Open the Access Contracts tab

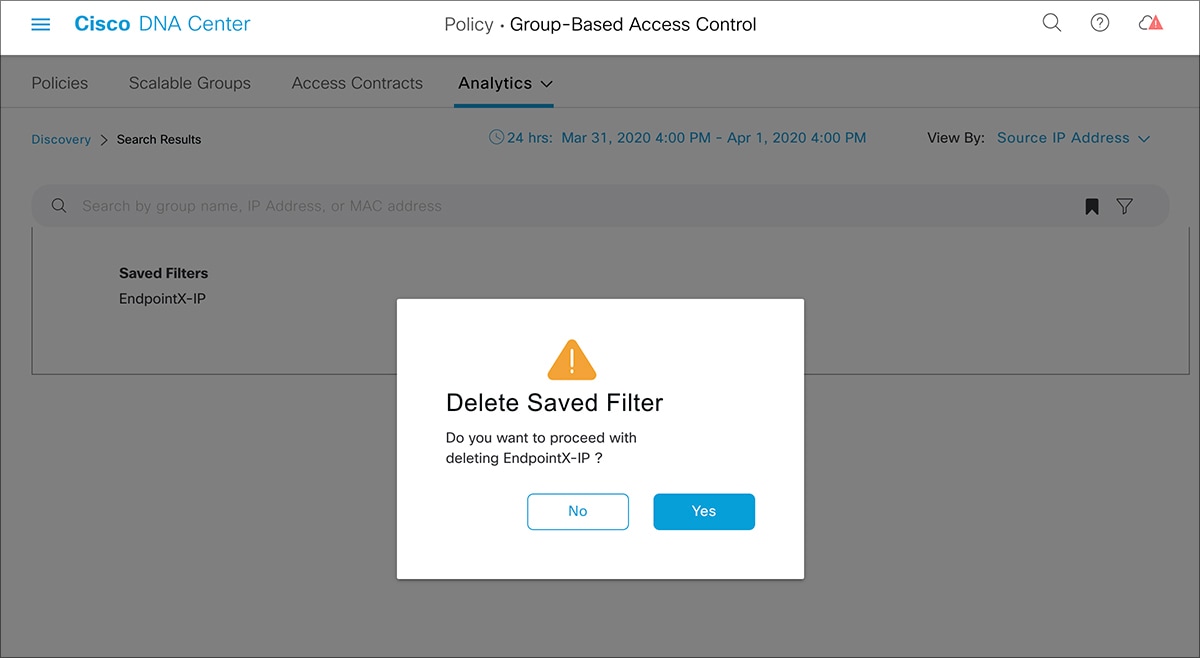coord(357,83)
